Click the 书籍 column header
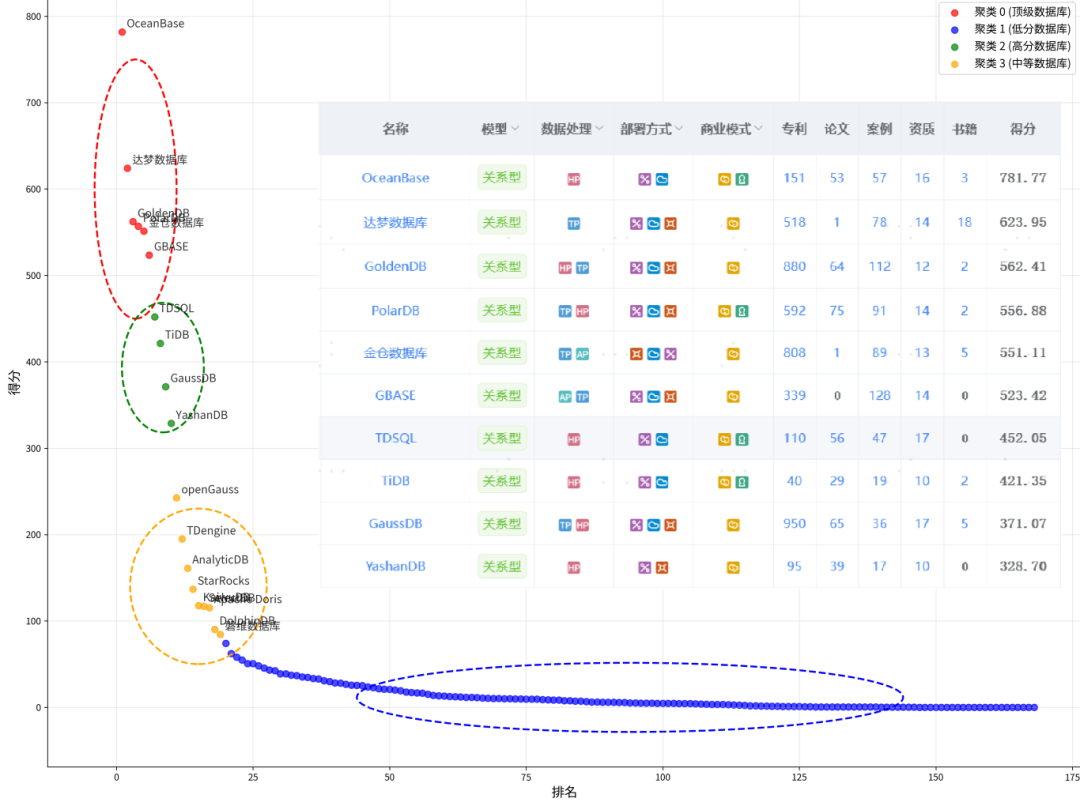This screenshot has height=802, width=1080. click(x=964, y=129)
